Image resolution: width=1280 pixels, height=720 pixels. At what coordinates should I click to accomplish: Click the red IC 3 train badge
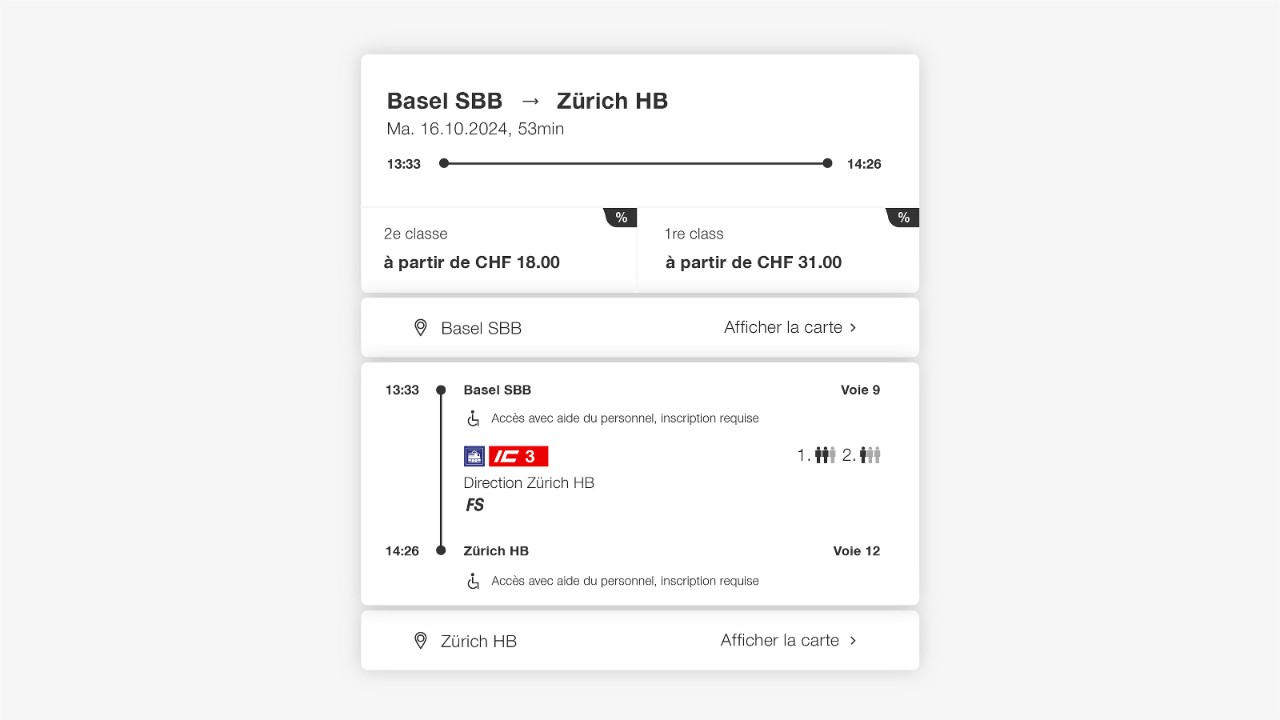(x=518, y=456)
